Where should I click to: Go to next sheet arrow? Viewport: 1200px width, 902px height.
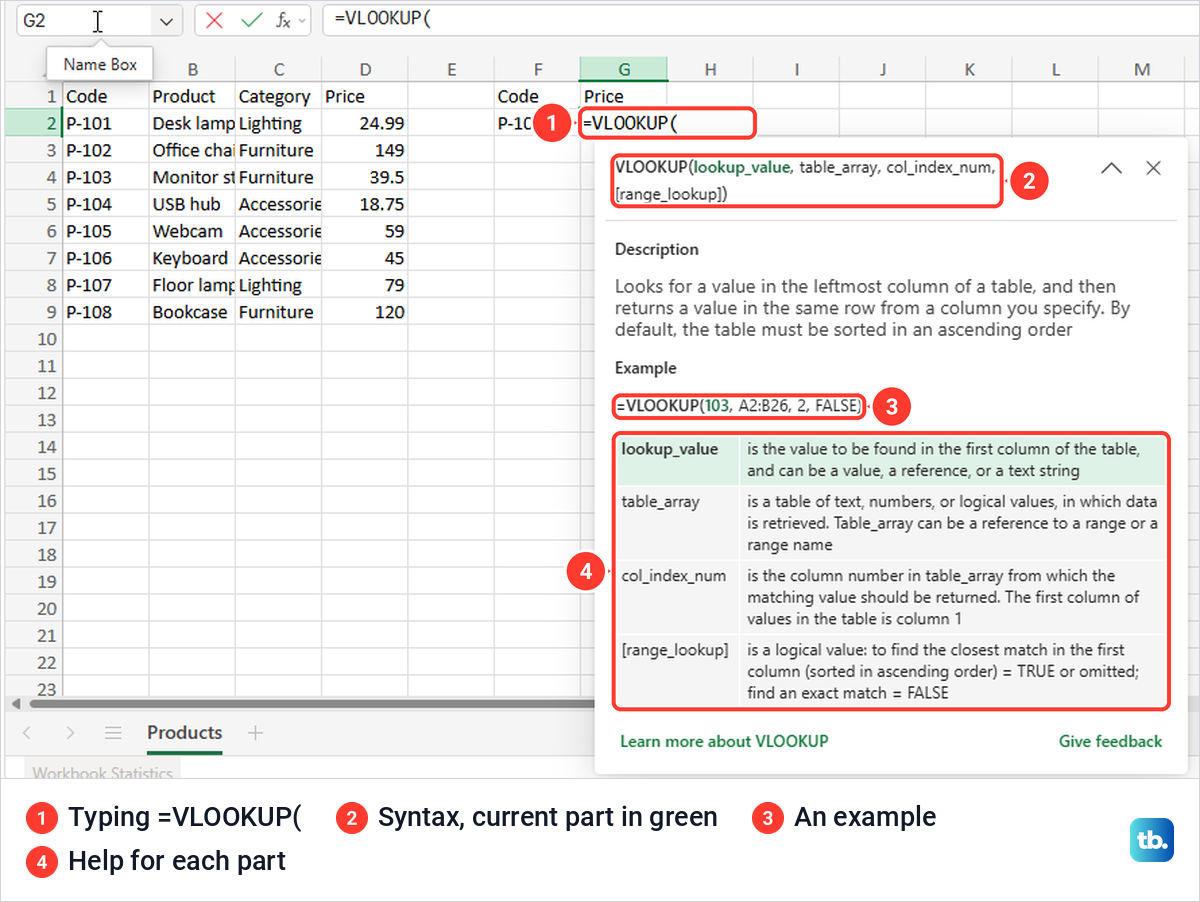click(x=70, y=733)
